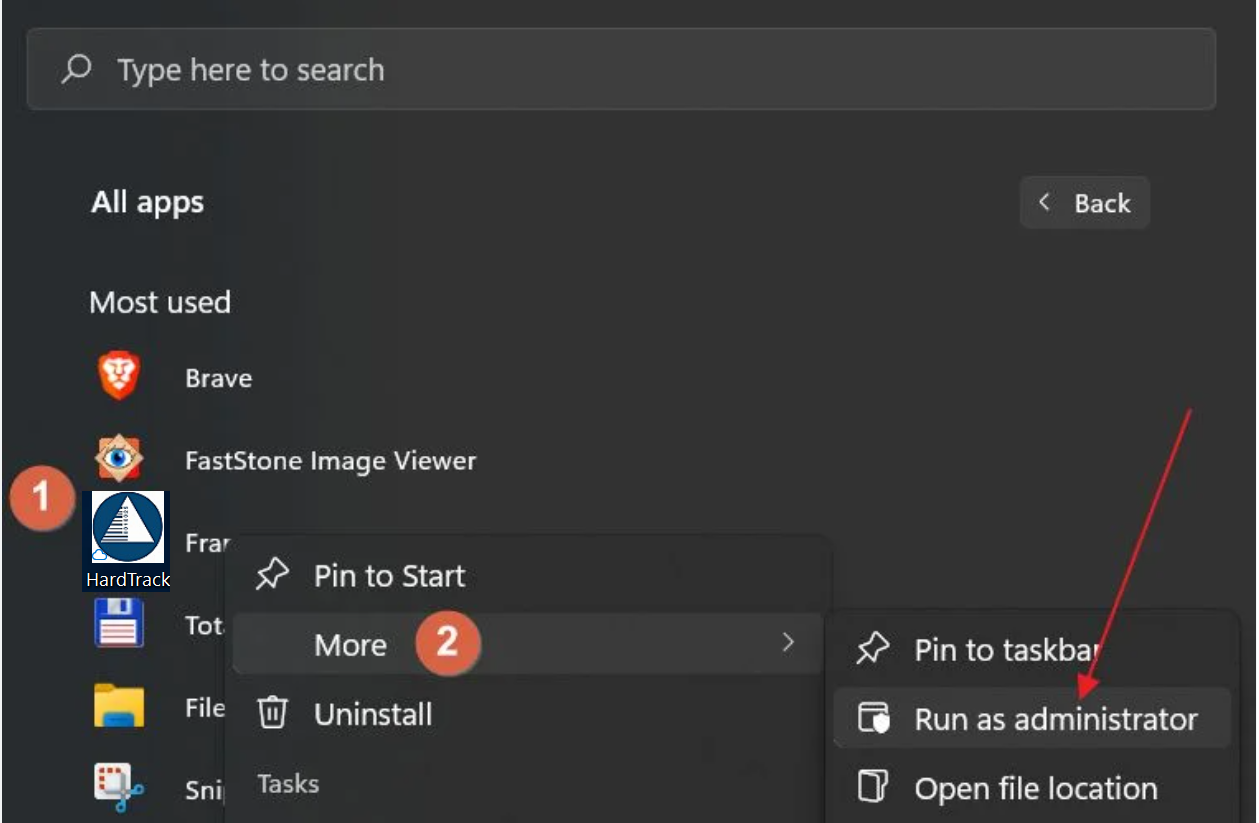The width and height of the screenshot is (1259, 823).
Task: Click the pin icon beside Pin to Start
Action: click(x=272, y=574)
